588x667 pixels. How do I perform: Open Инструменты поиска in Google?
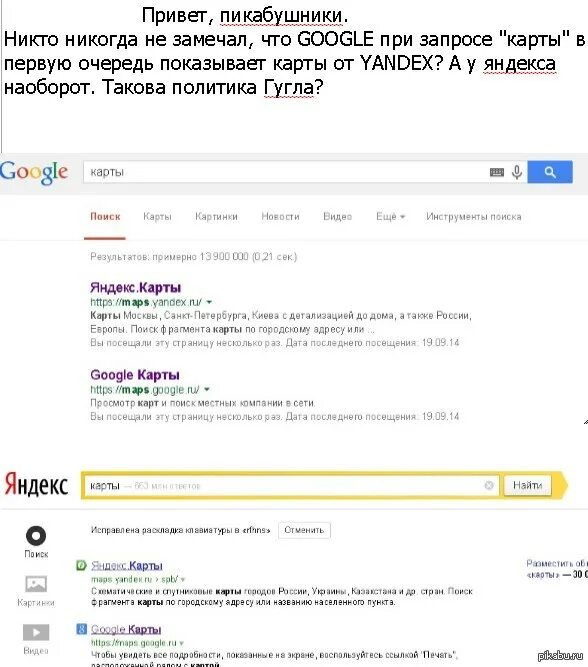[x=474, y=217]
